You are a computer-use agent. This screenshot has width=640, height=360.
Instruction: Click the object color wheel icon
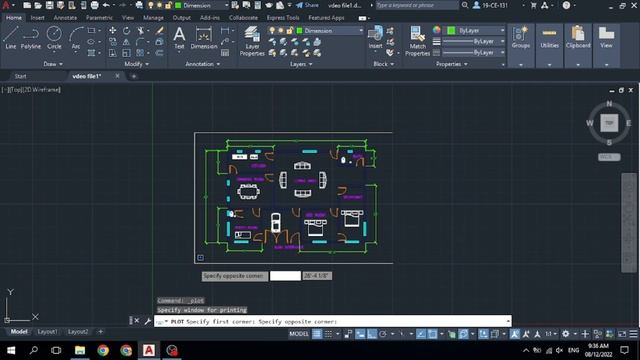pos(437,30)
